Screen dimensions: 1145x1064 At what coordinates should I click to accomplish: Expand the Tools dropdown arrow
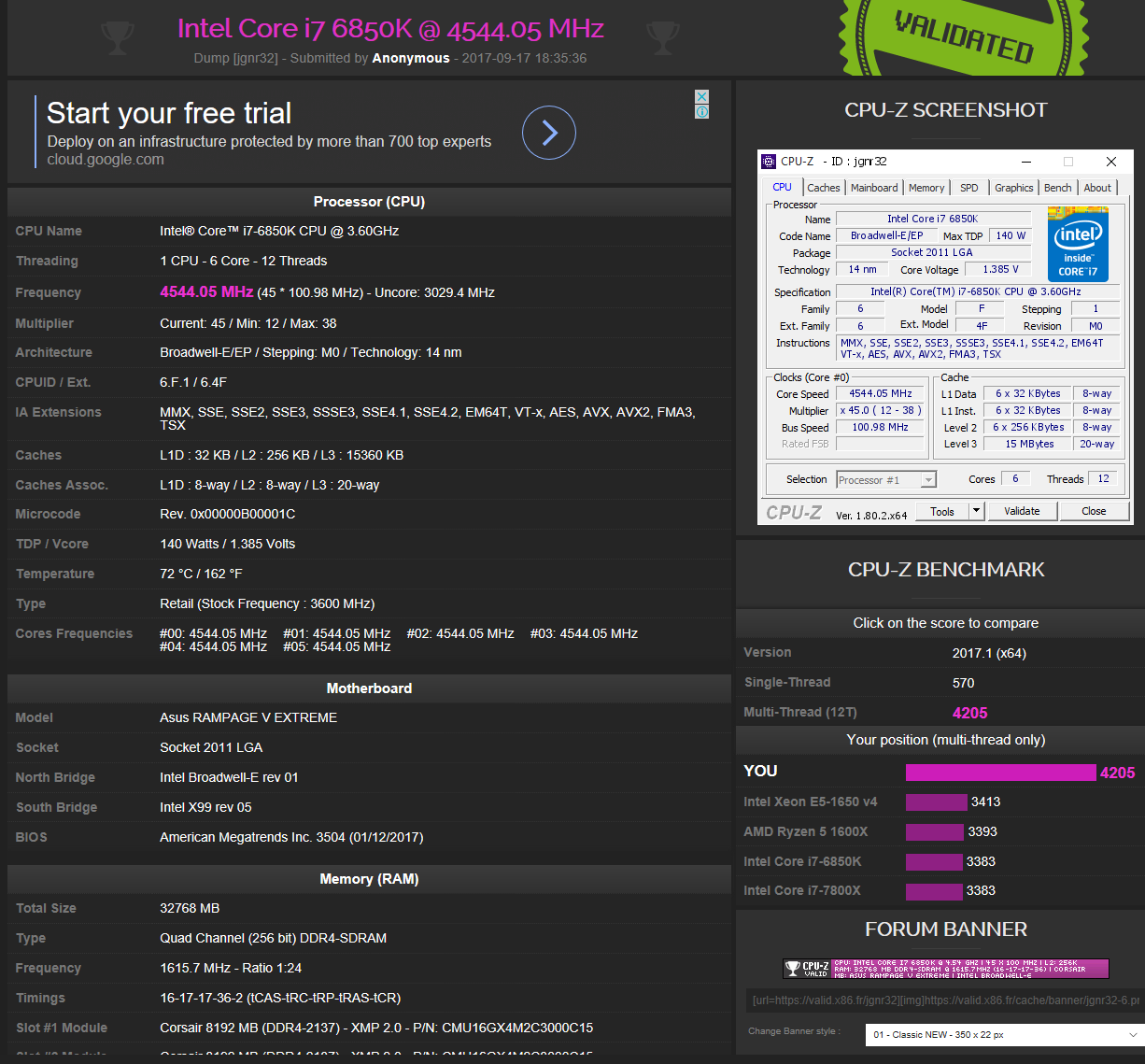click(x=976, y=511)
